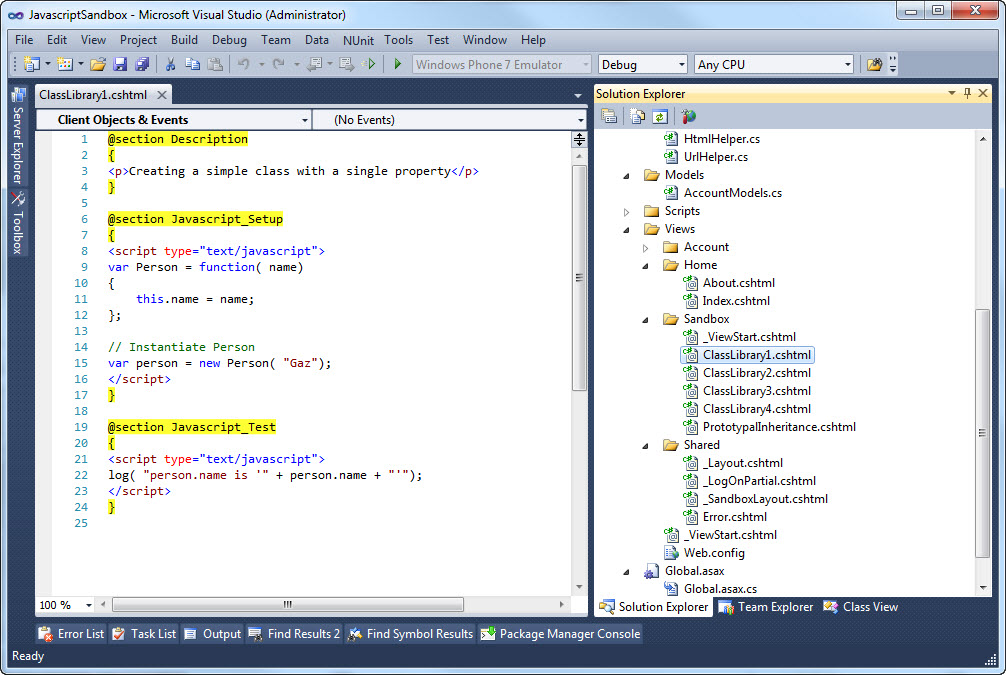Collapse the Shared folder node
1006x675 pixels.
pos(645,445)
